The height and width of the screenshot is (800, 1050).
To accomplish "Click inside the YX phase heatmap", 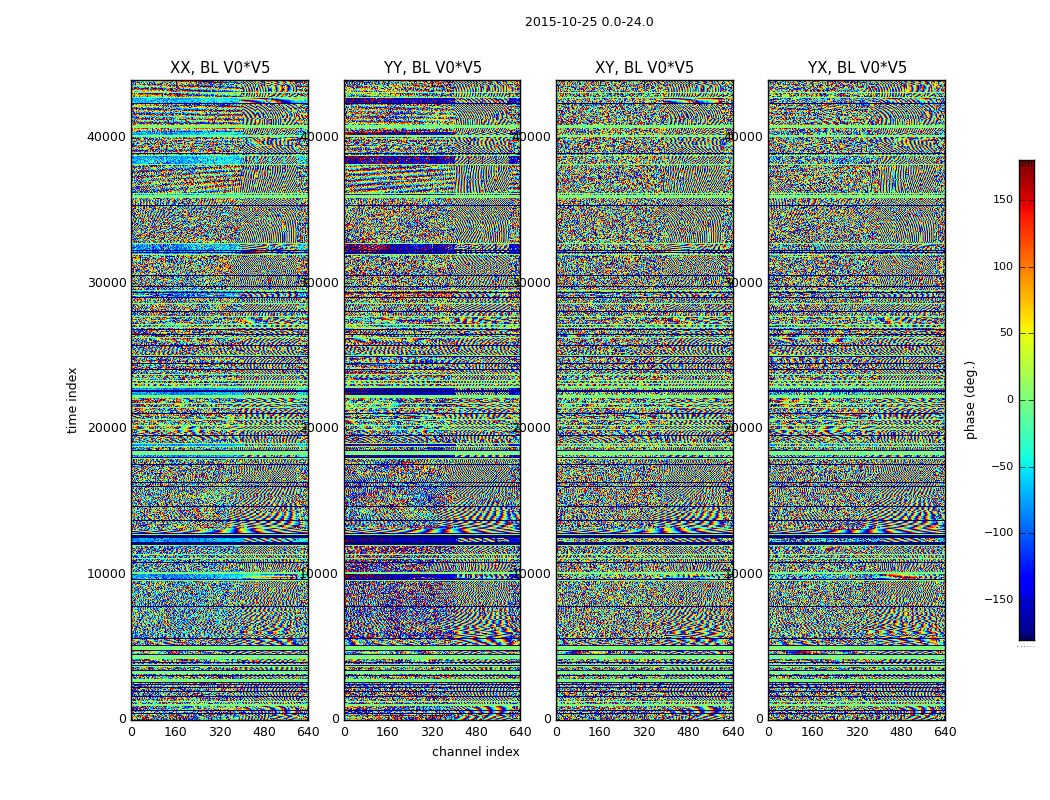I will tap(857, 400).
